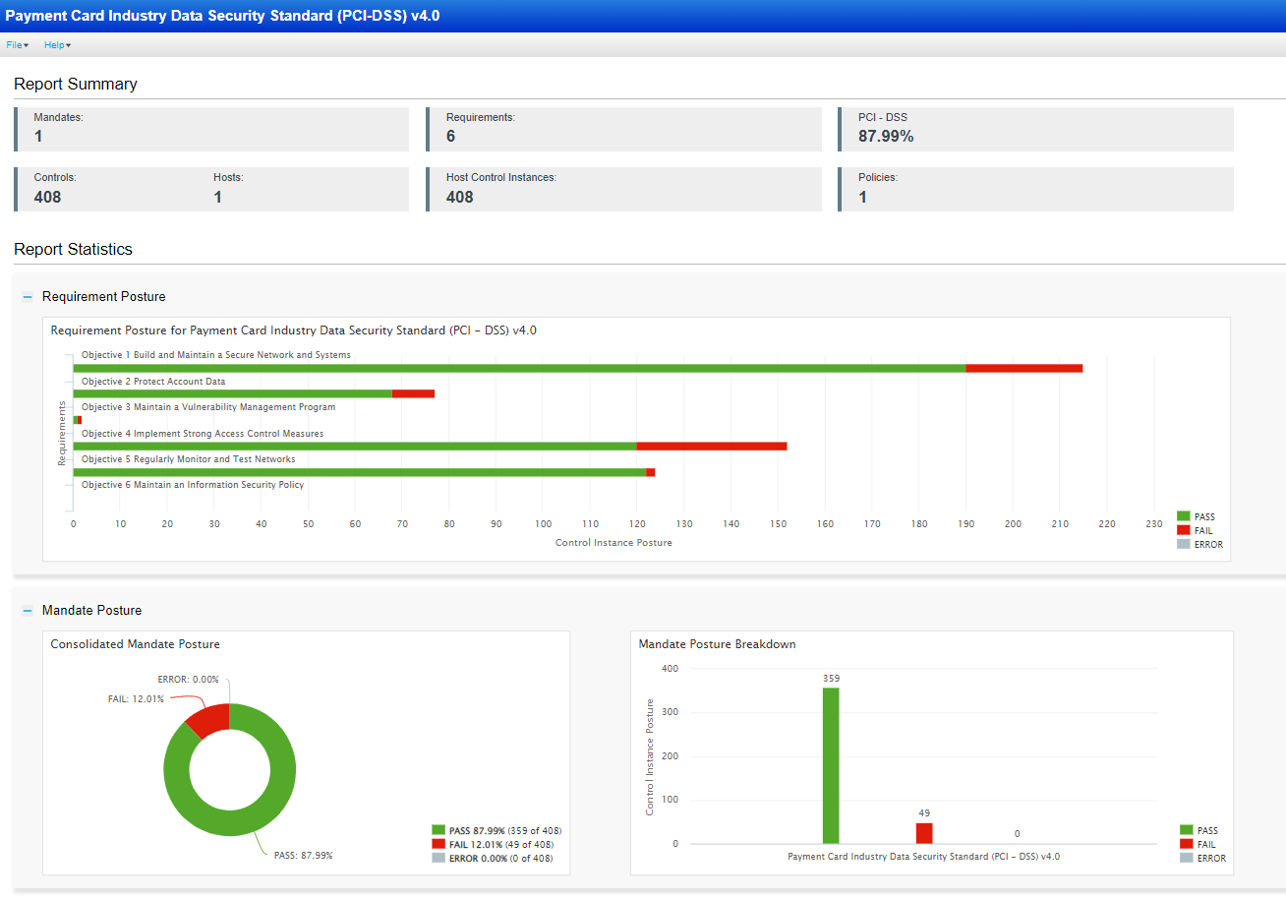Open the File menu
The width and height of the screenshot is (1286, 900).
coord(17,45)
